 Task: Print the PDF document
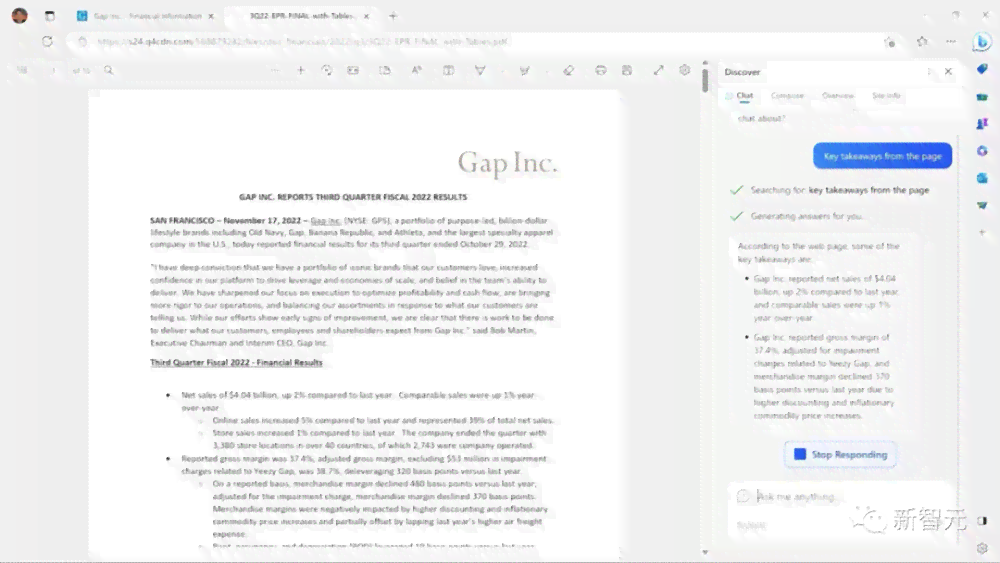601,70
